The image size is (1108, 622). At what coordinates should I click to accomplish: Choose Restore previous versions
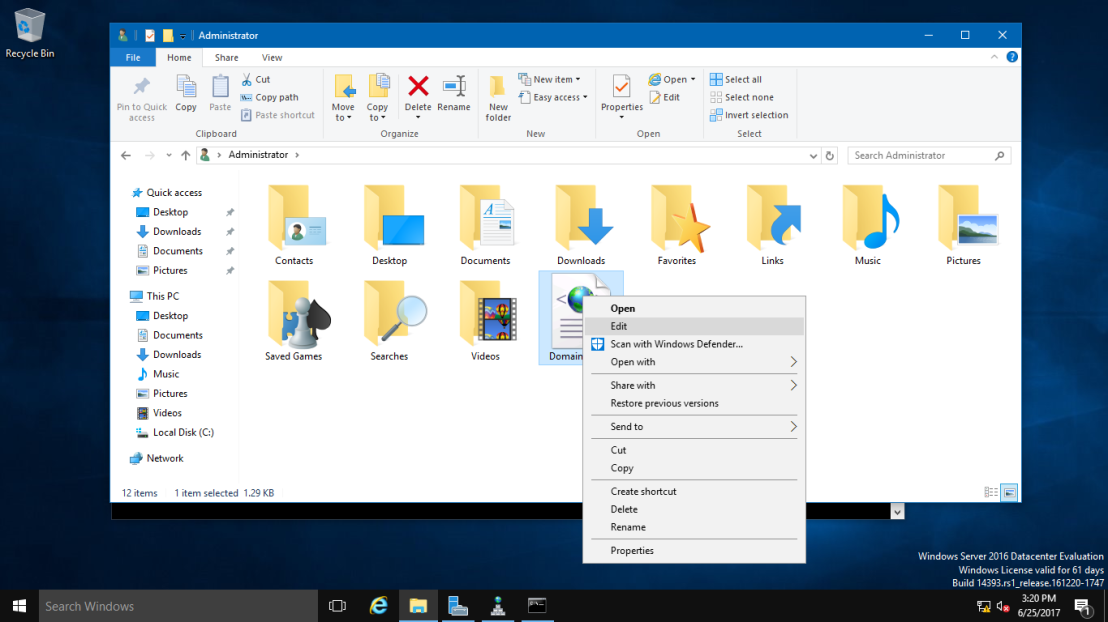click(x=695, y=403)
